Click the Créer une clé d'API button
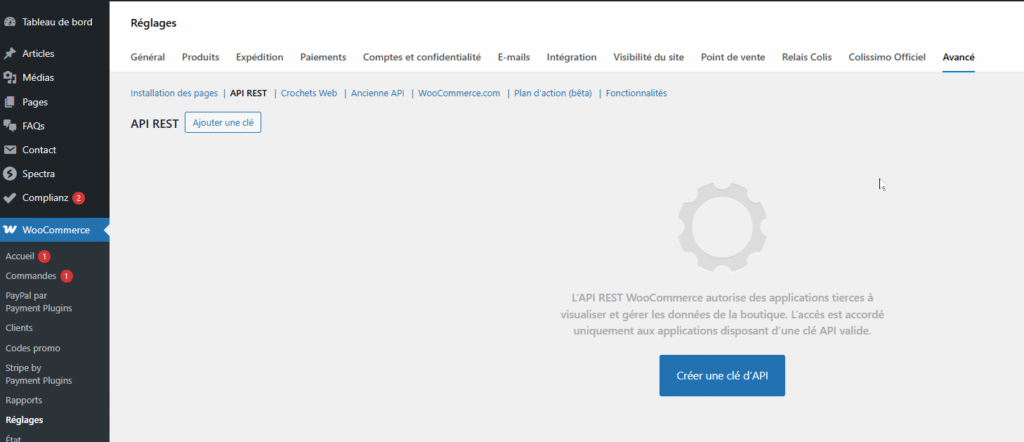Screen dimensions: 1024x442 point(722,375)
